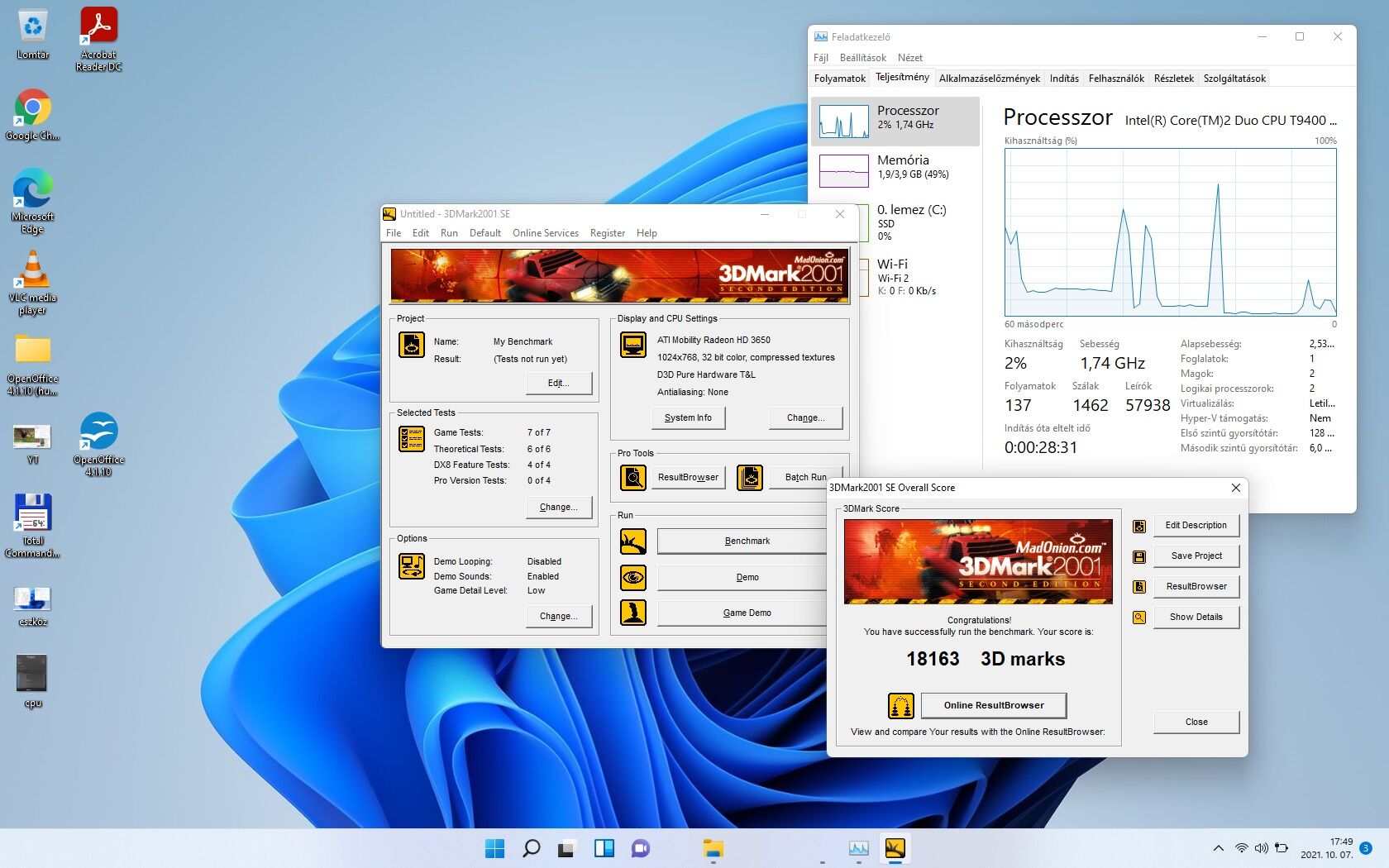Click Change... under Selected Tests
The width and height of the screenshot is (1389, 868).
pos(559,507)
